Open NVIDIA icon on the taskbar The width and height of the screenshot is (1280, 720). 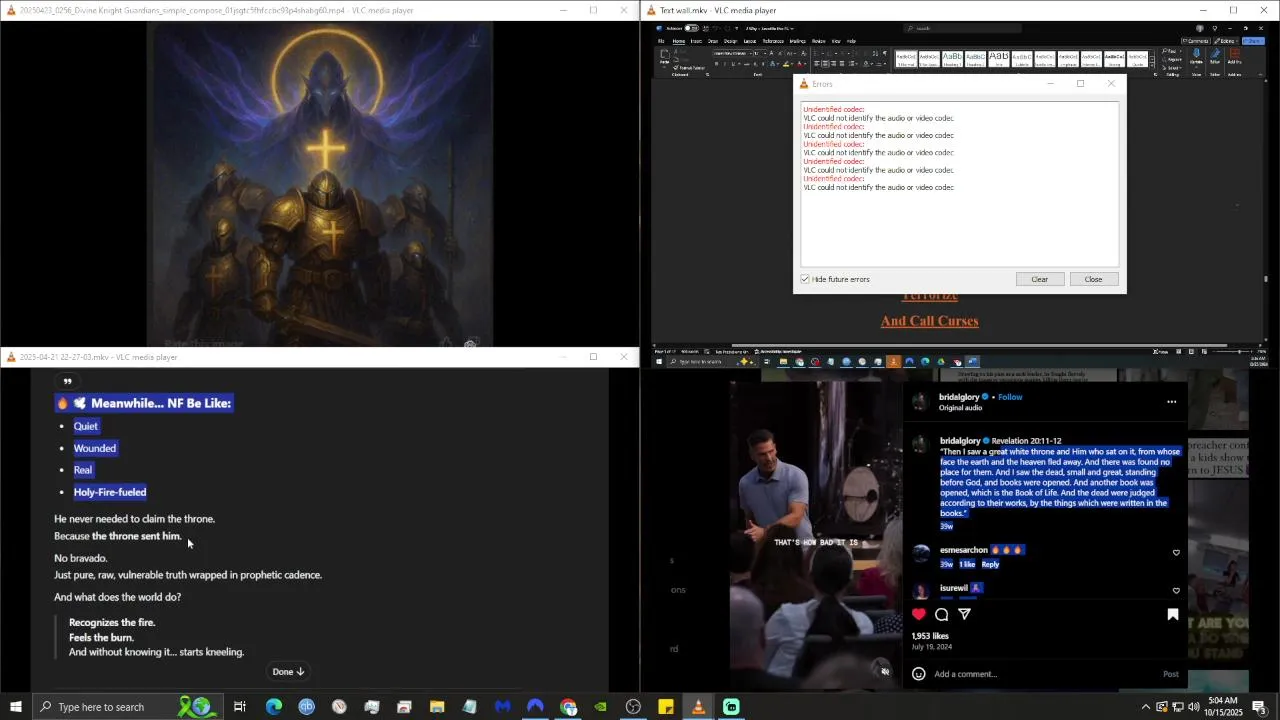600,707
